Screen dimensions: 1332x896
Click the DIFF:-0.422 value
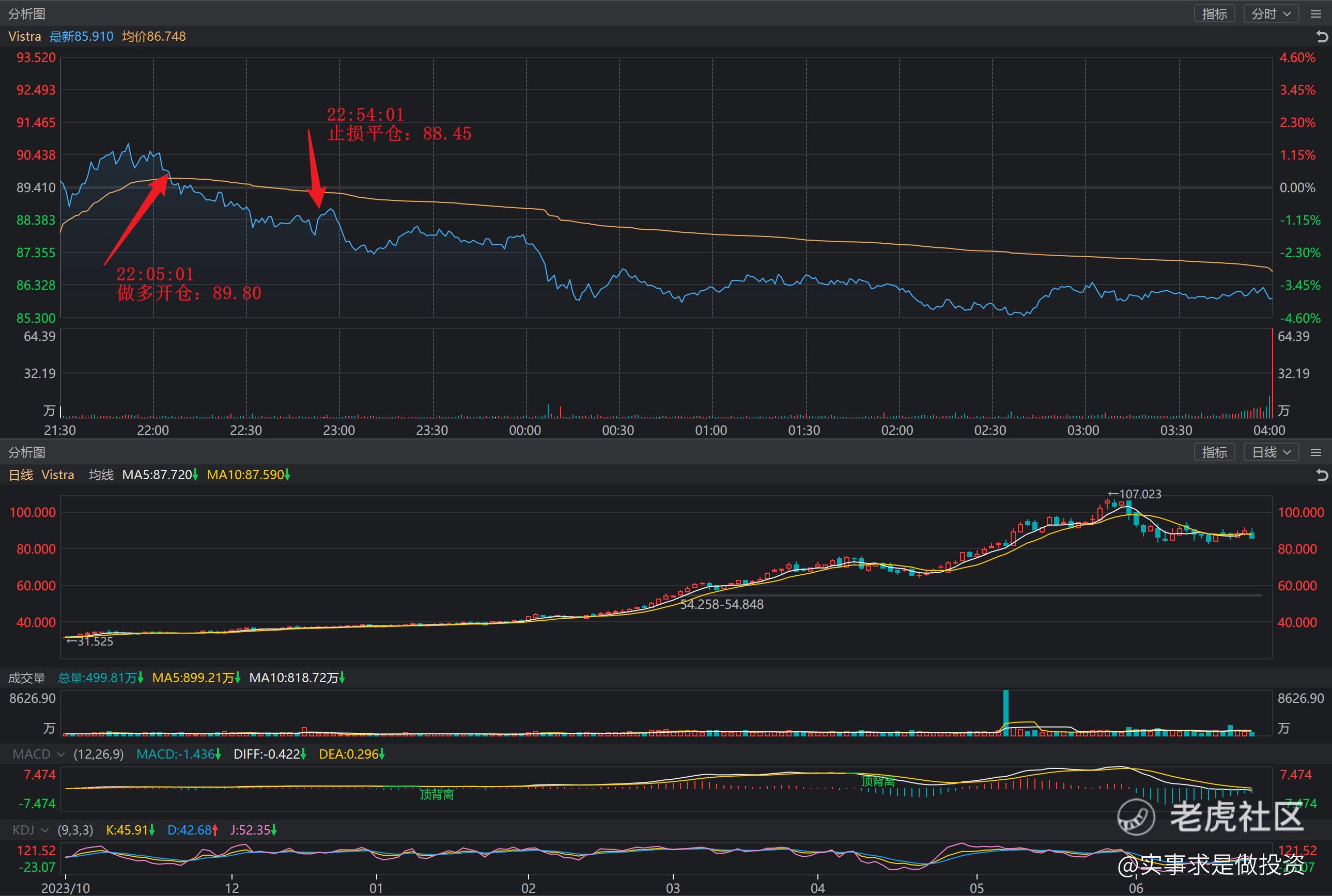point(270,754)
